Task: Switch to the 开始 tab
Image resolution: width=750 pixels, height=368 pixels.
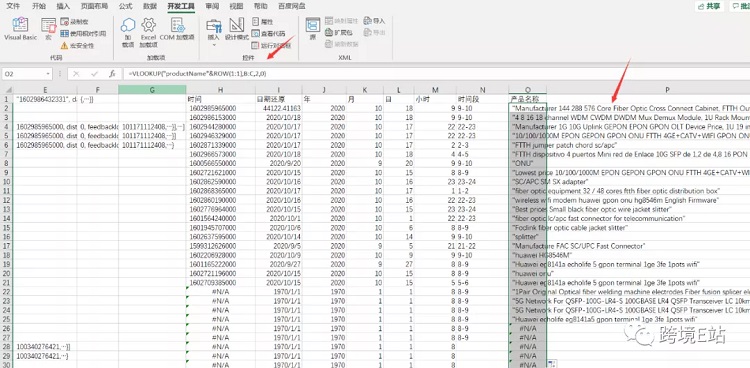Action: [x=39, y=6]
